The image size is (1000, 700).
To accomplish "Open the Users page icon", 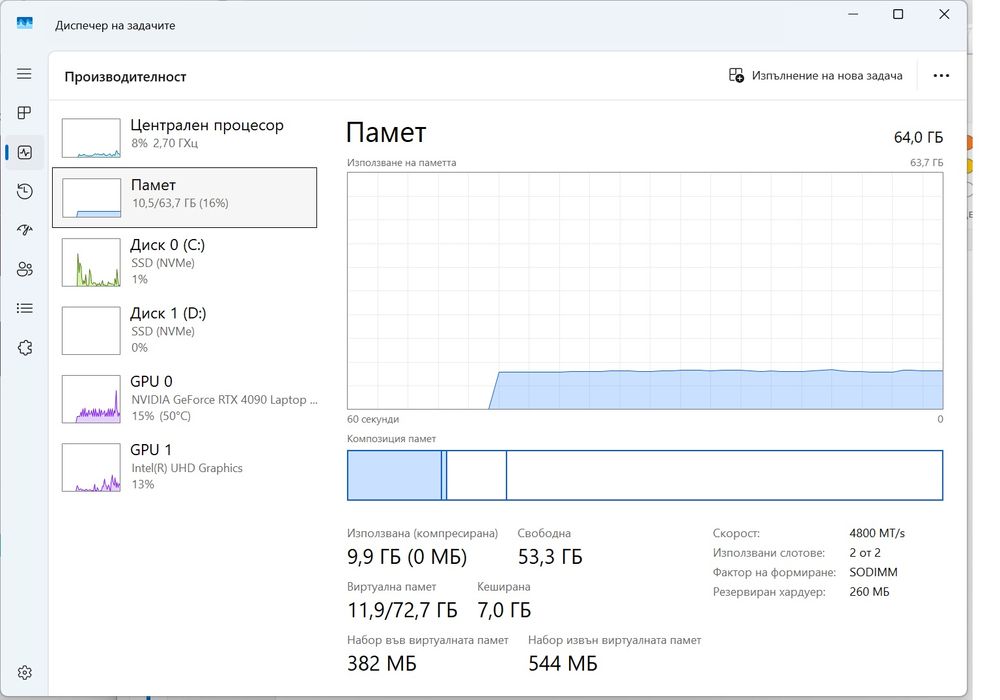I will 25,269.
